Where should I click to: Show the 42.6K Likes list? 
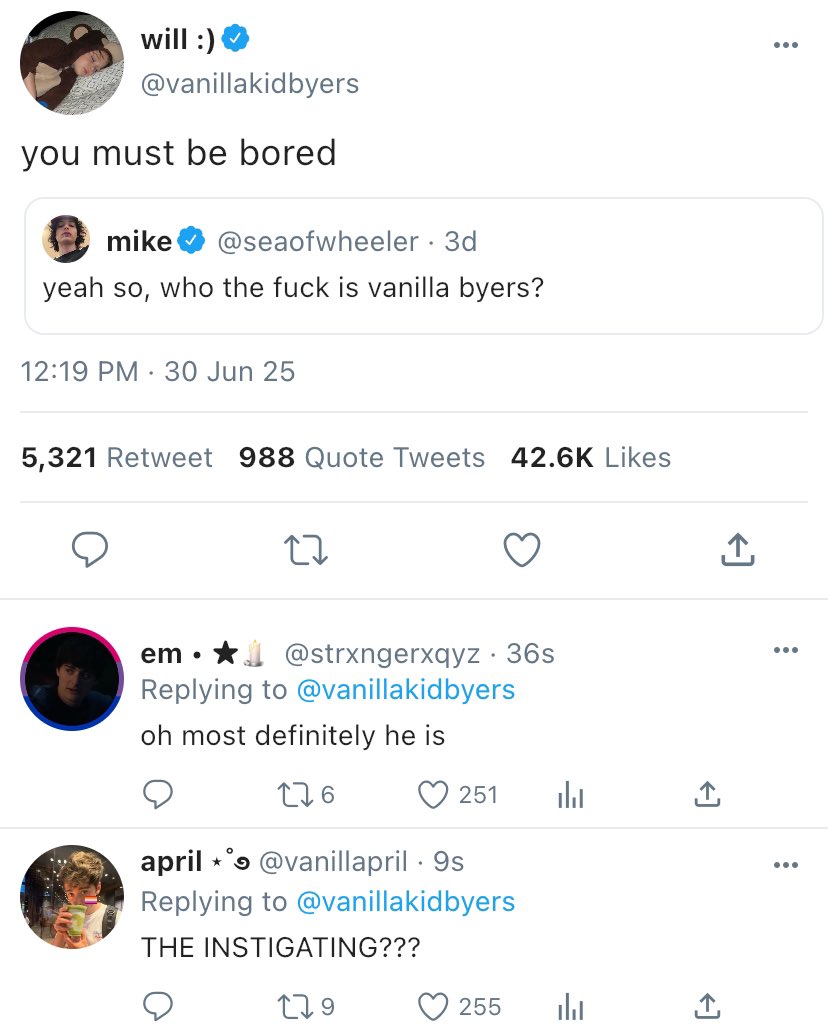(x=590, y=458)
